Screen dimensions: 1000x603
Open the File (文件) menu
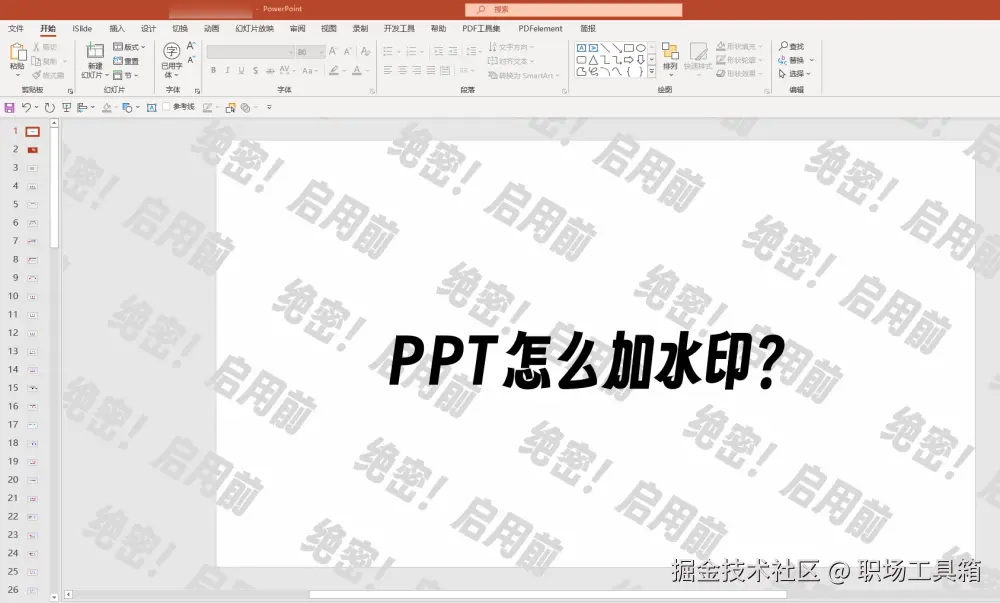click(16, 29)
